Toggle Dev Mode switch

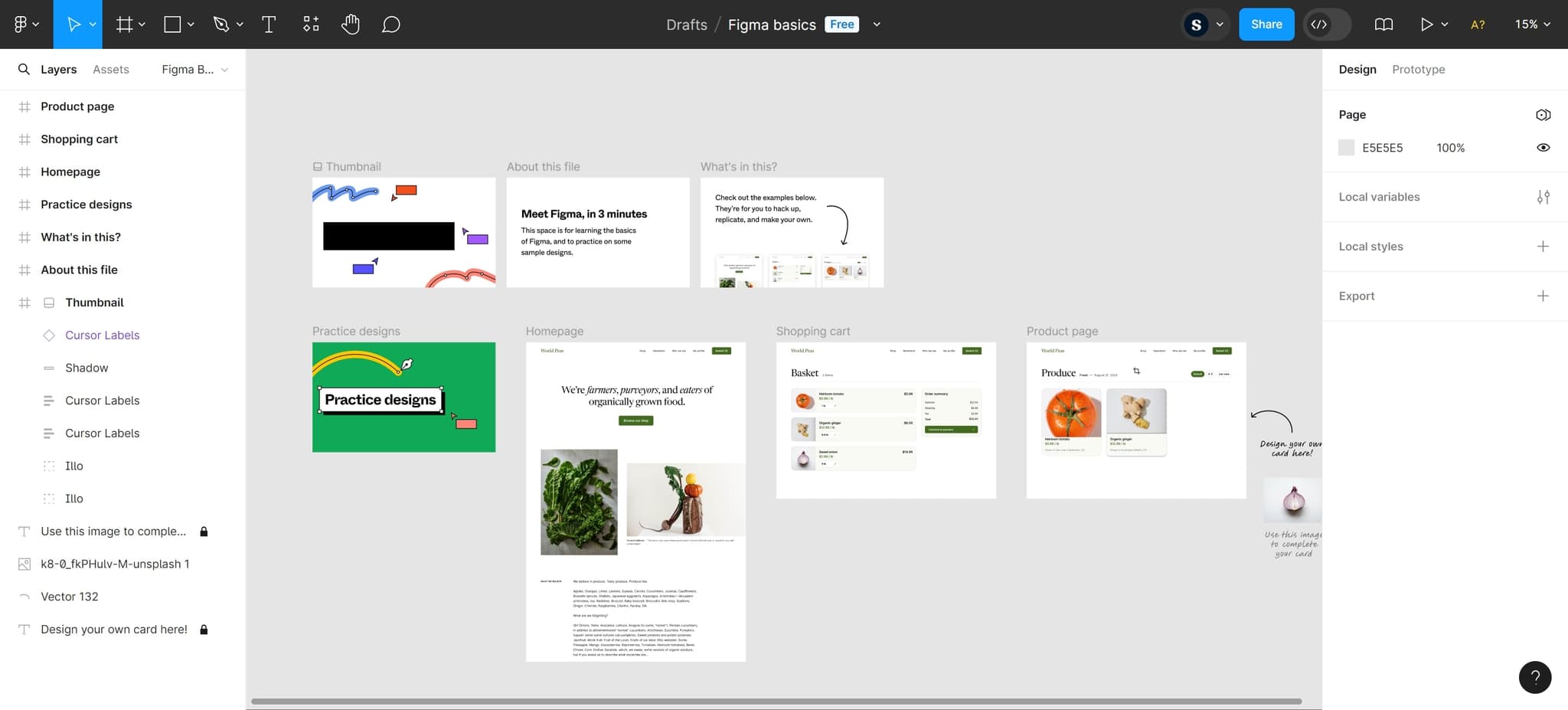pos(1327,25)
